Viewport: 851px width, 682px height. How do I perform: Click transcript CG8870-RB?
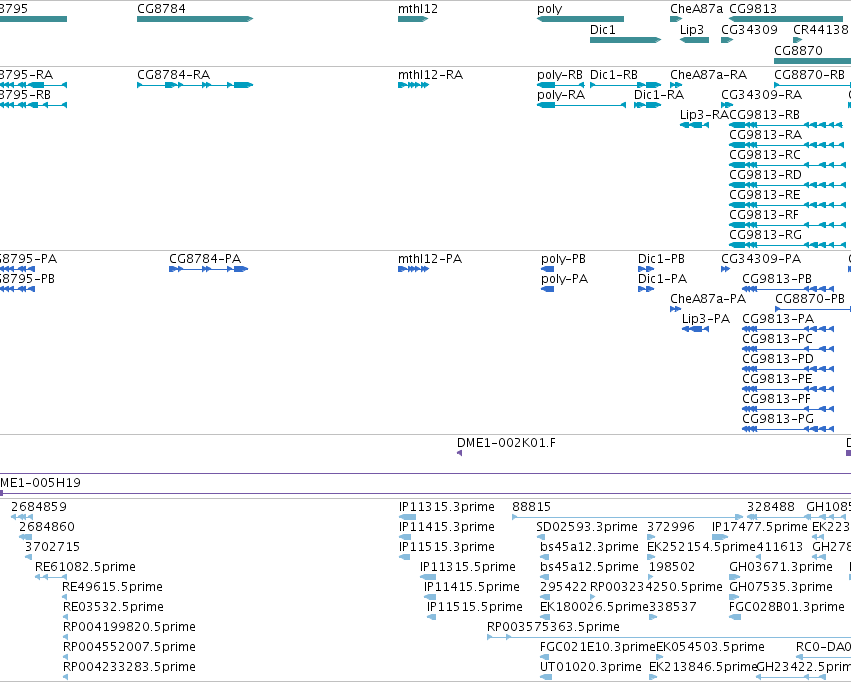(x=812, y=85)
